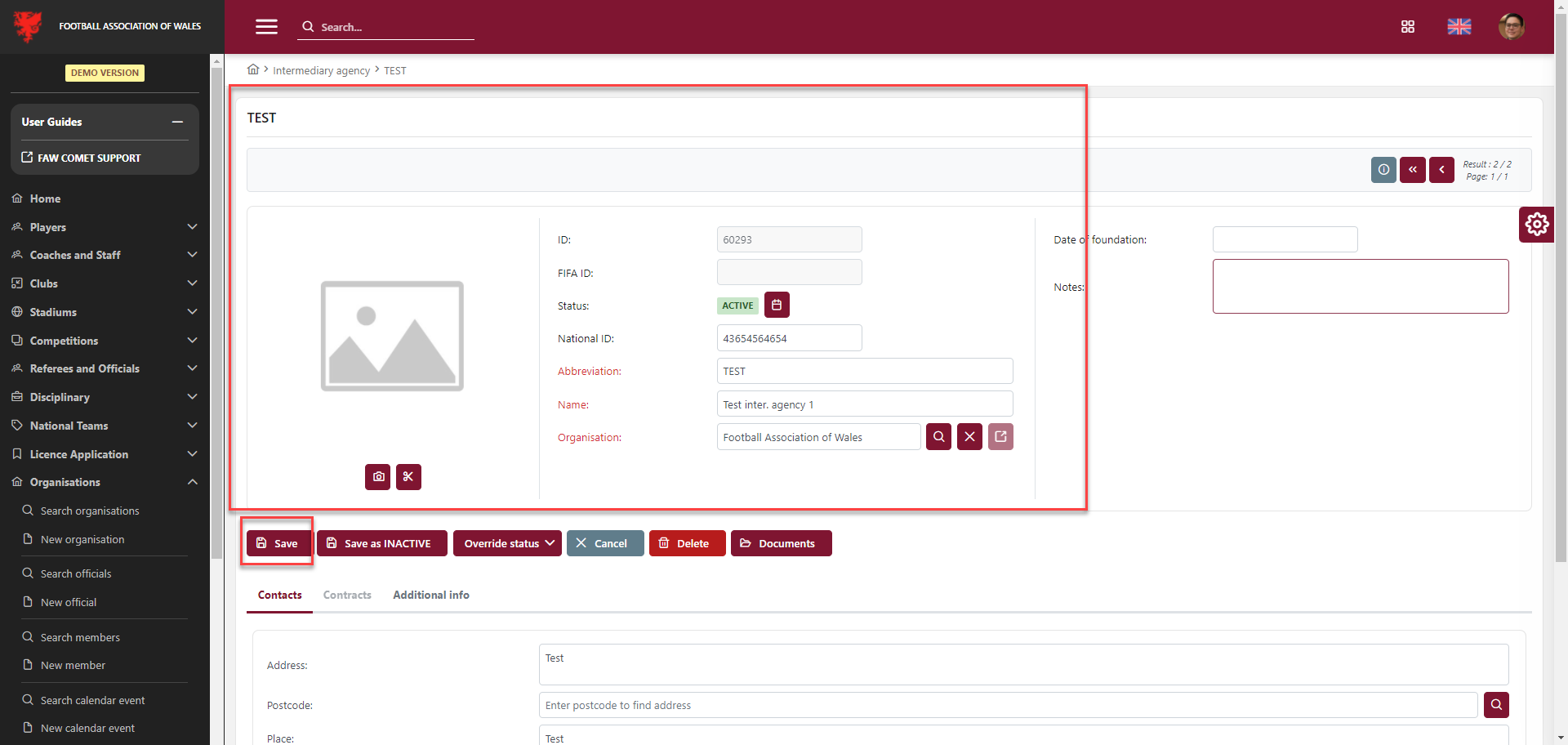Expand the Players menu
This screenshot has height=745, width=1568.
[192, 227]
